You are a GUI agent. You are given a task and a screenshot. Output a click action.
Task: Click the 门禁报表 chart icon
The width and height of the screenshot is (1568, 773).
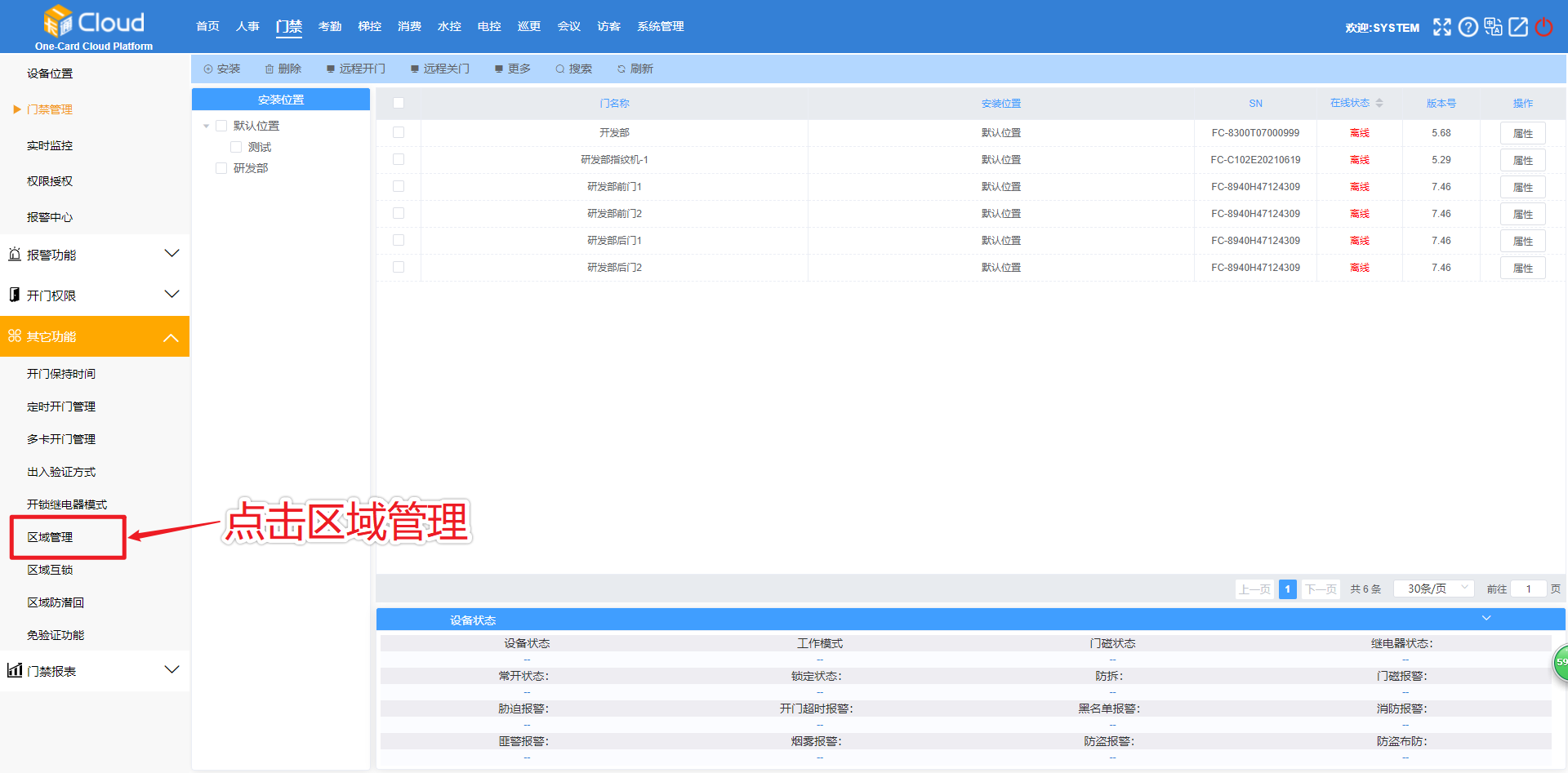click(x=15, y=670)
